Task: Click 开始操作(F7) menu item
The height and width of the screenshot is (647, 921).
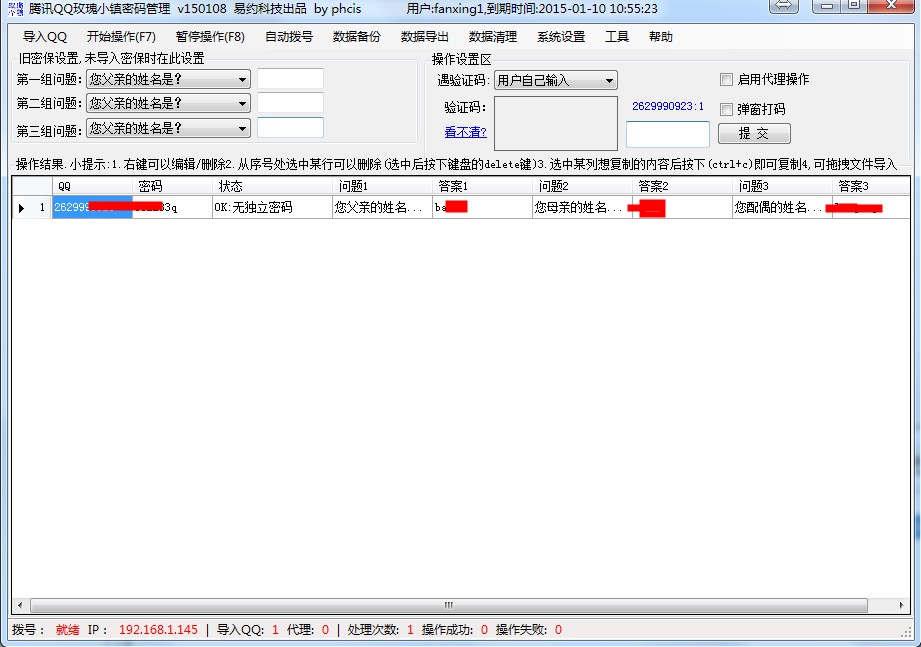Action: [x=121, y=37]
